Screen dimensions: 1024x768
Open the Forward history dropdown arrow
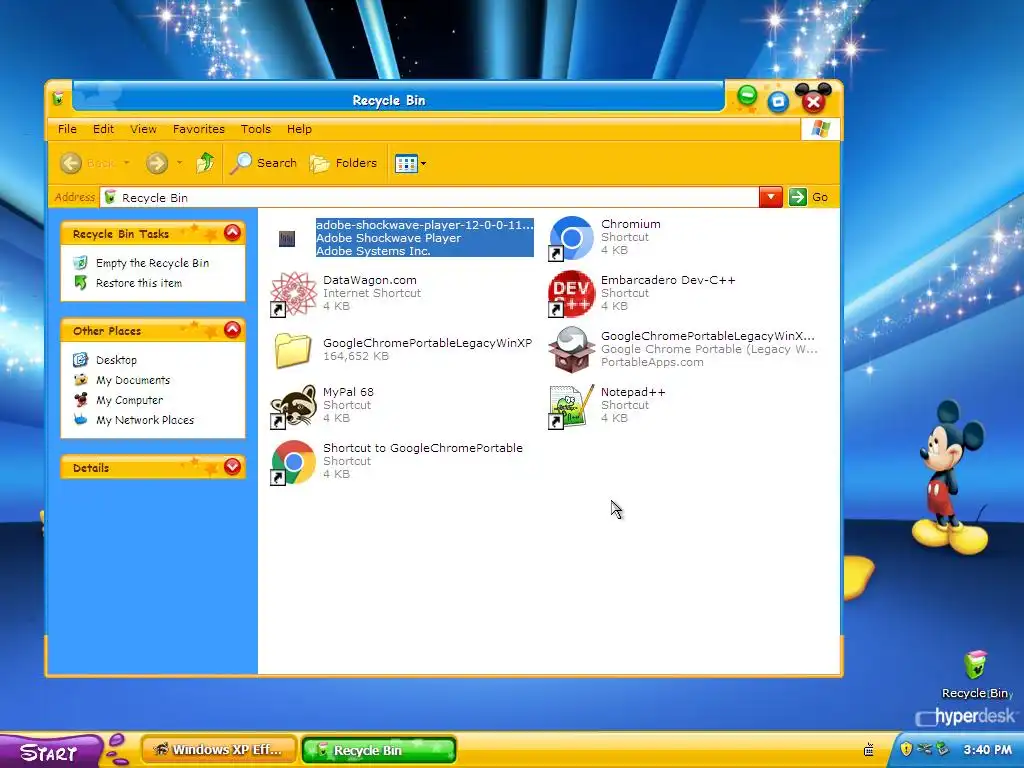click(180, 163)
